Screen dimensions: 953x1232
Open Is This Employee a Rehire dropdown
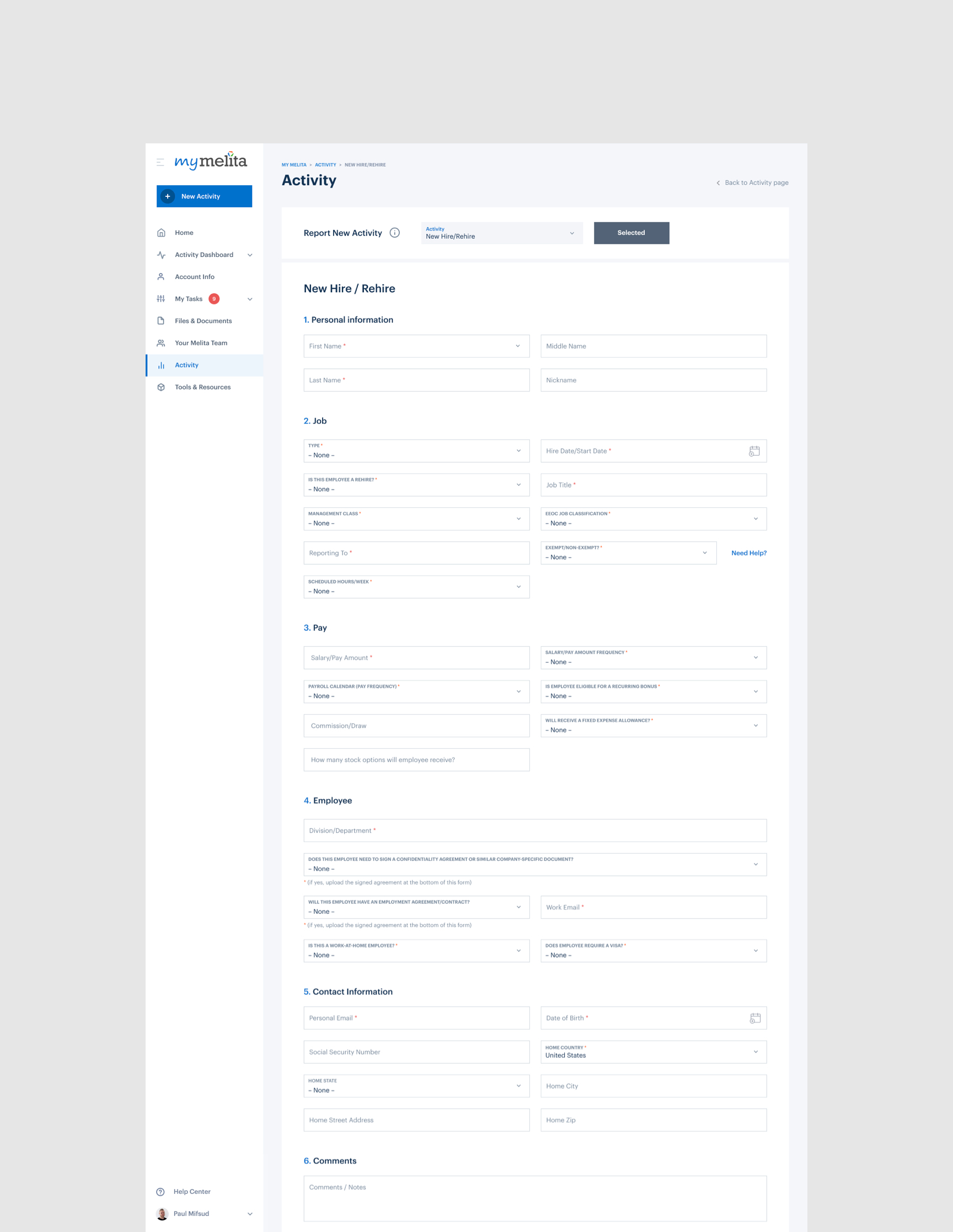(416, 485)
